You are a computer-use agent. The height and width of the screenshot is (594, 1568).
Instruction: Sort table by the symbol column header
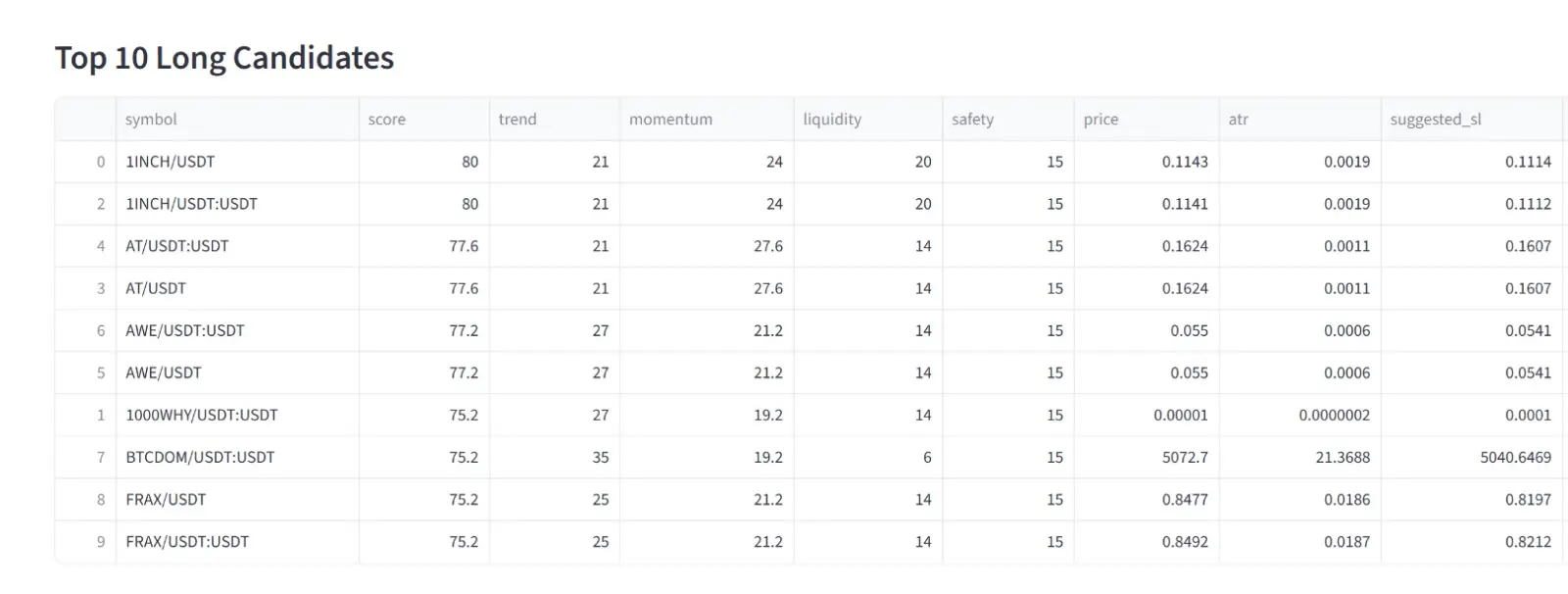pos(237,120)
